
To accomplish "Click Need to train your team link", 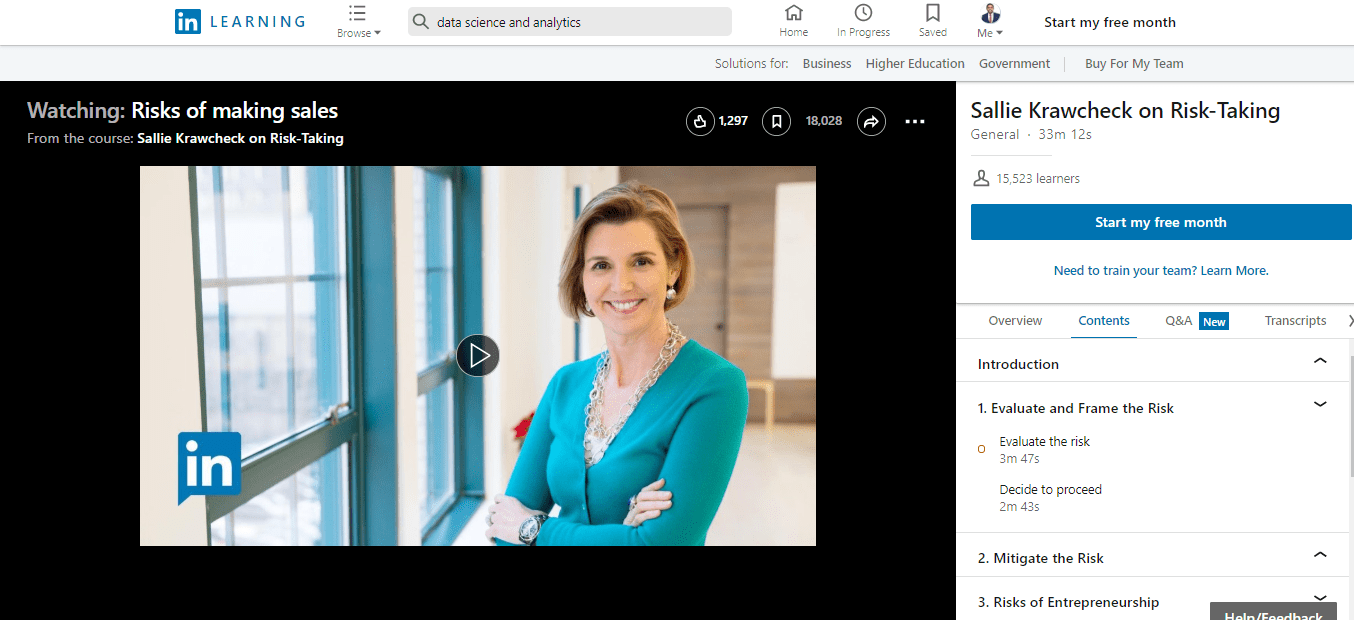I will coord(1161,271).
